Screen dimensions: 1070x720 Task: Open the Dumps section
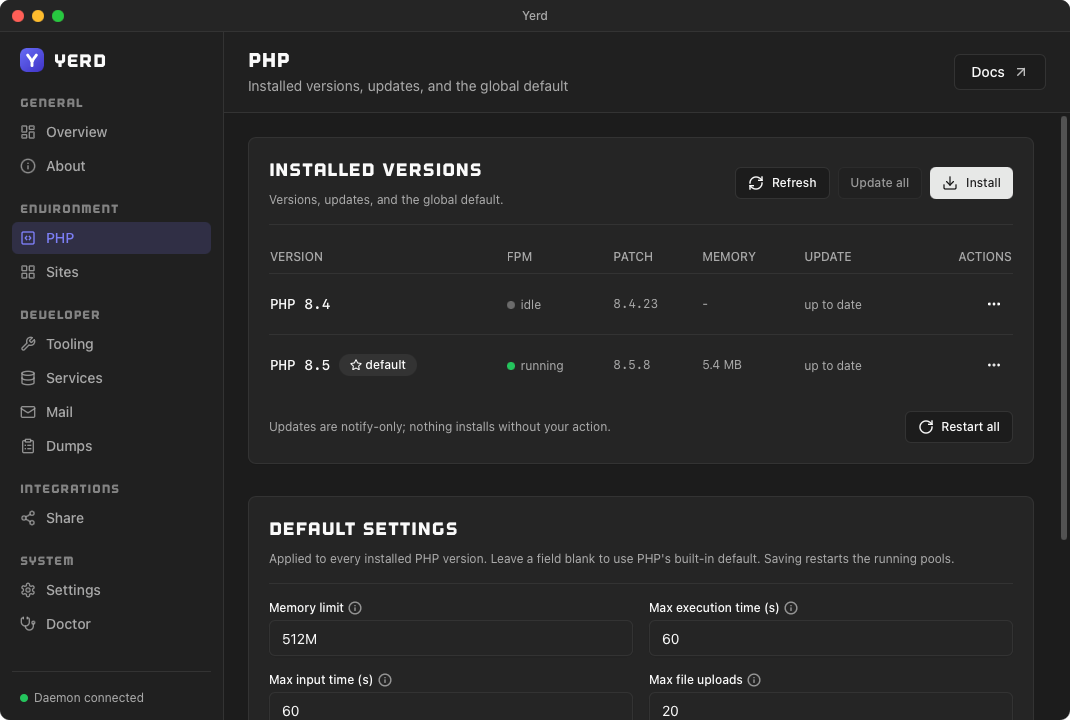(x=111, y=446)
